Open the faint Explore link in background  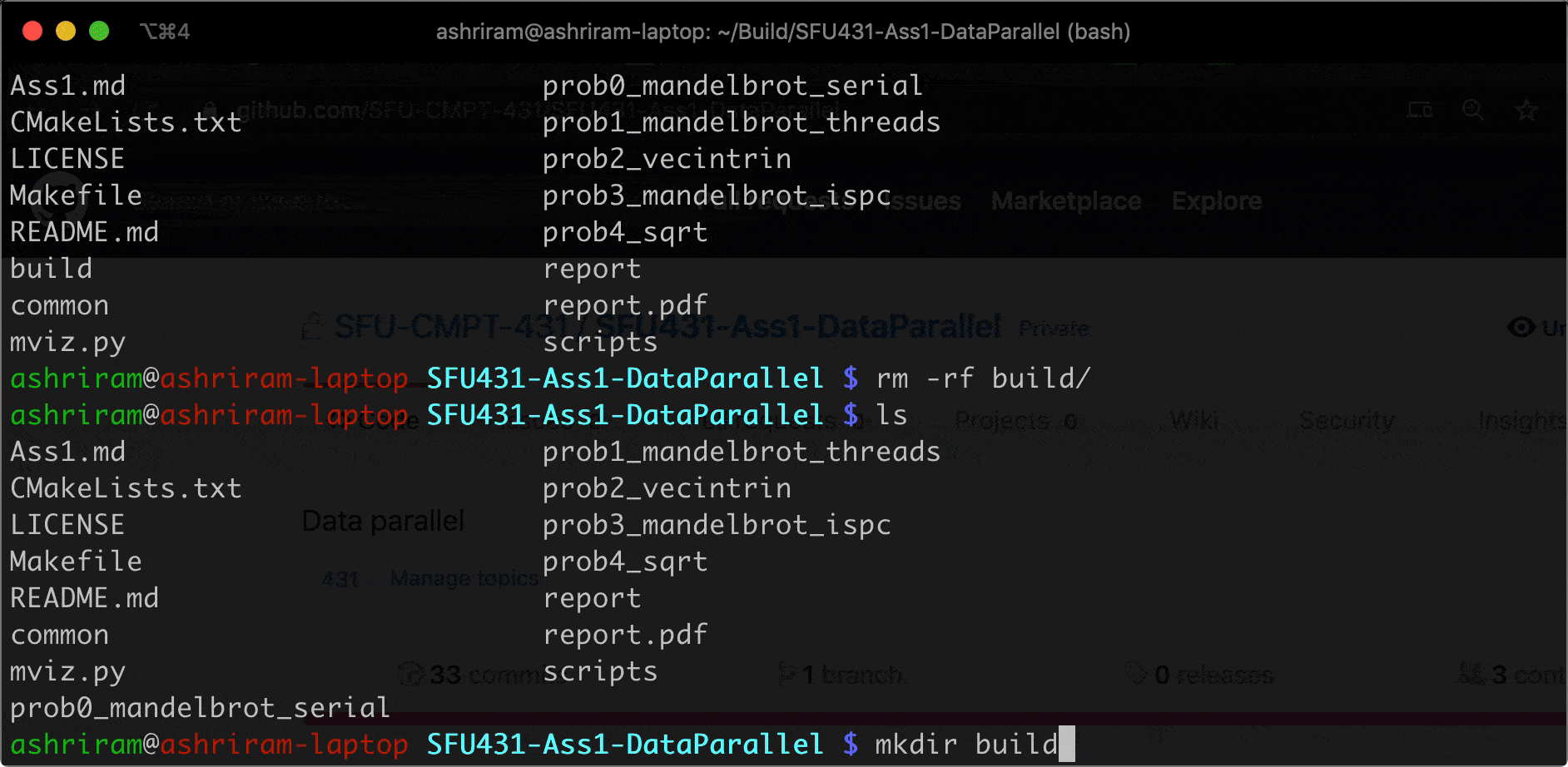point(1217,201)
